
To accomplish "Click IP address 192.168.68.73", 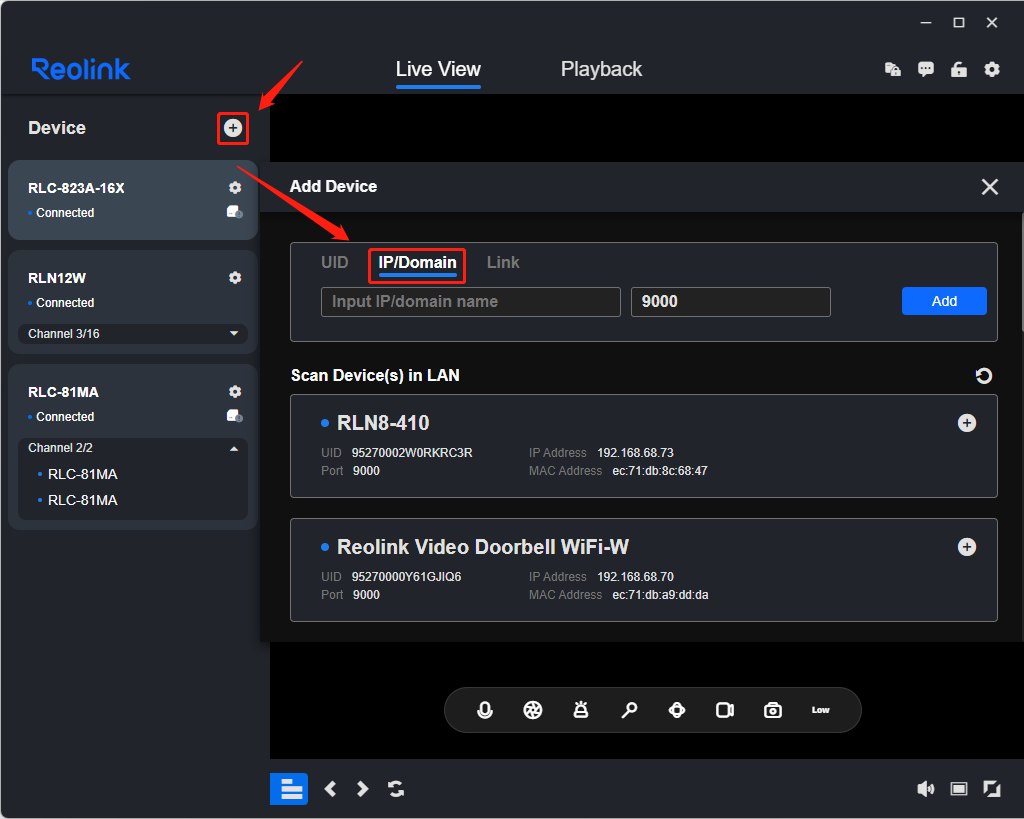I will coord(635,453).
